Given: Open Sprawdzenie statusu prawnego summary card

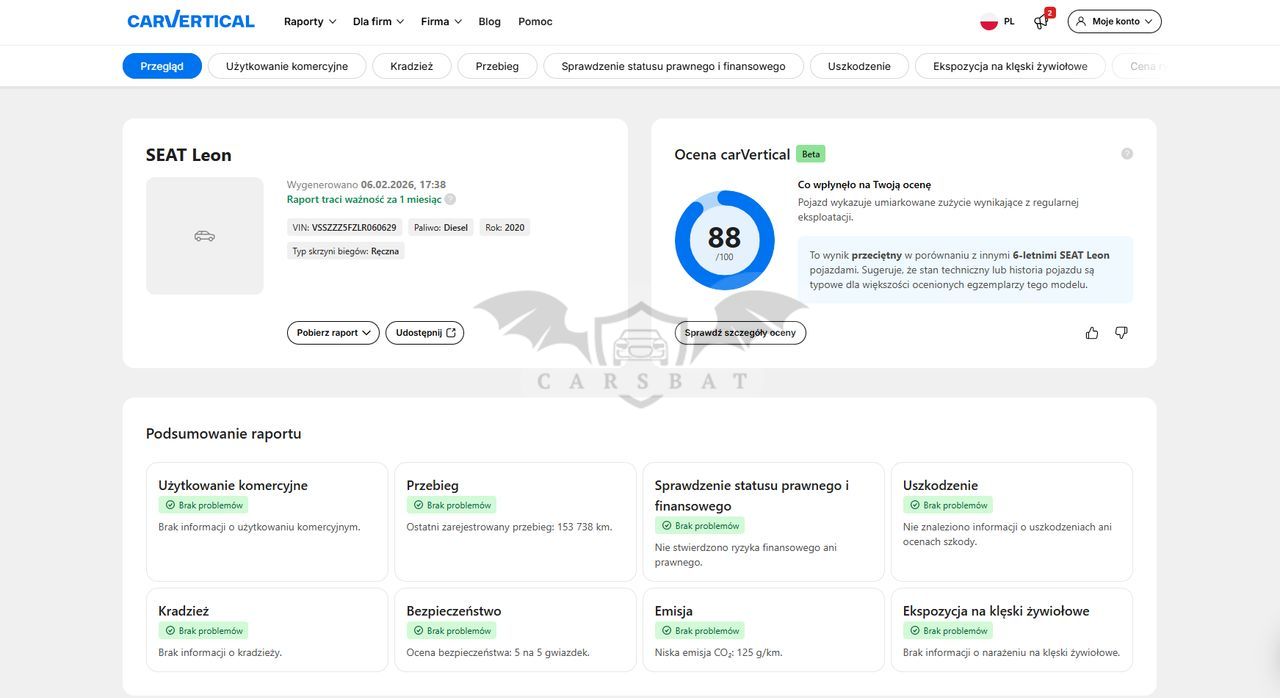Looking at the screenshot, I should click(764, 522).
